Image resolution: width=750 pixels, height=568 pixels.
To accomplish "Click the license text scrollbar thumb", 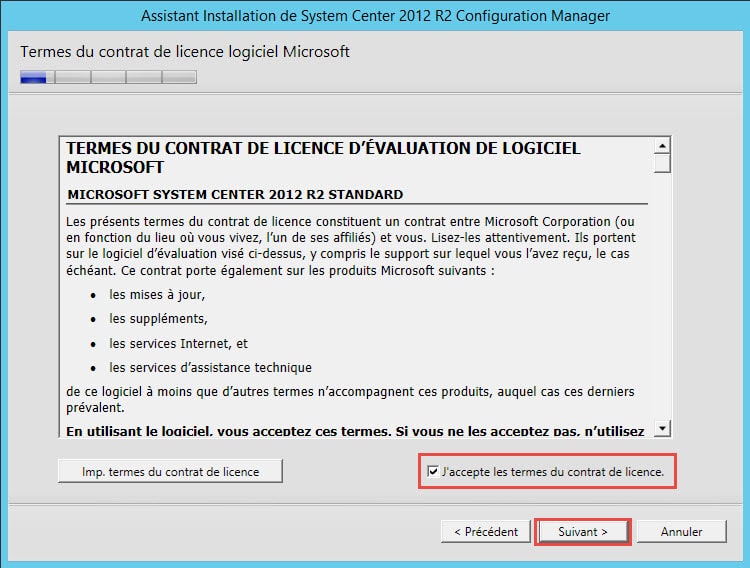I will pos(662,163).
